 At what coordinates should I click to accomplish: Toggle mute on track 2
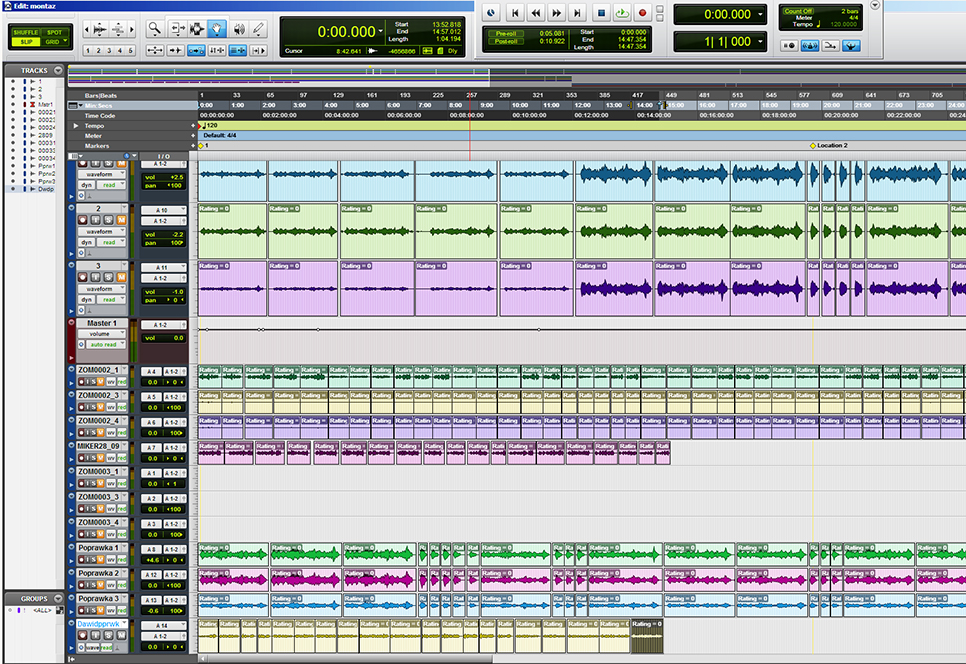[x=122, y=219]
